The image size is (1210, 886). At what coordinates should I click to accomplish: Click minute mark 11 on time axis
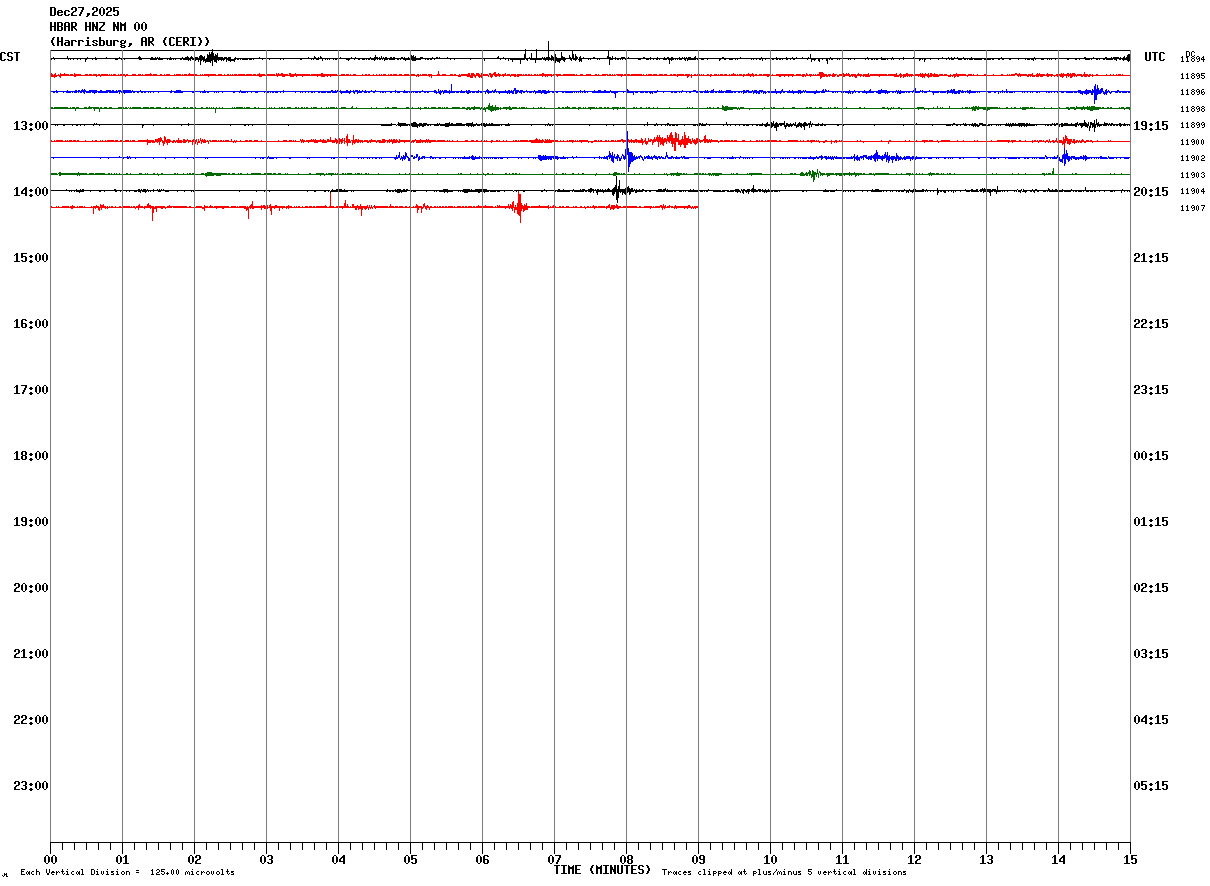point(842,860)
